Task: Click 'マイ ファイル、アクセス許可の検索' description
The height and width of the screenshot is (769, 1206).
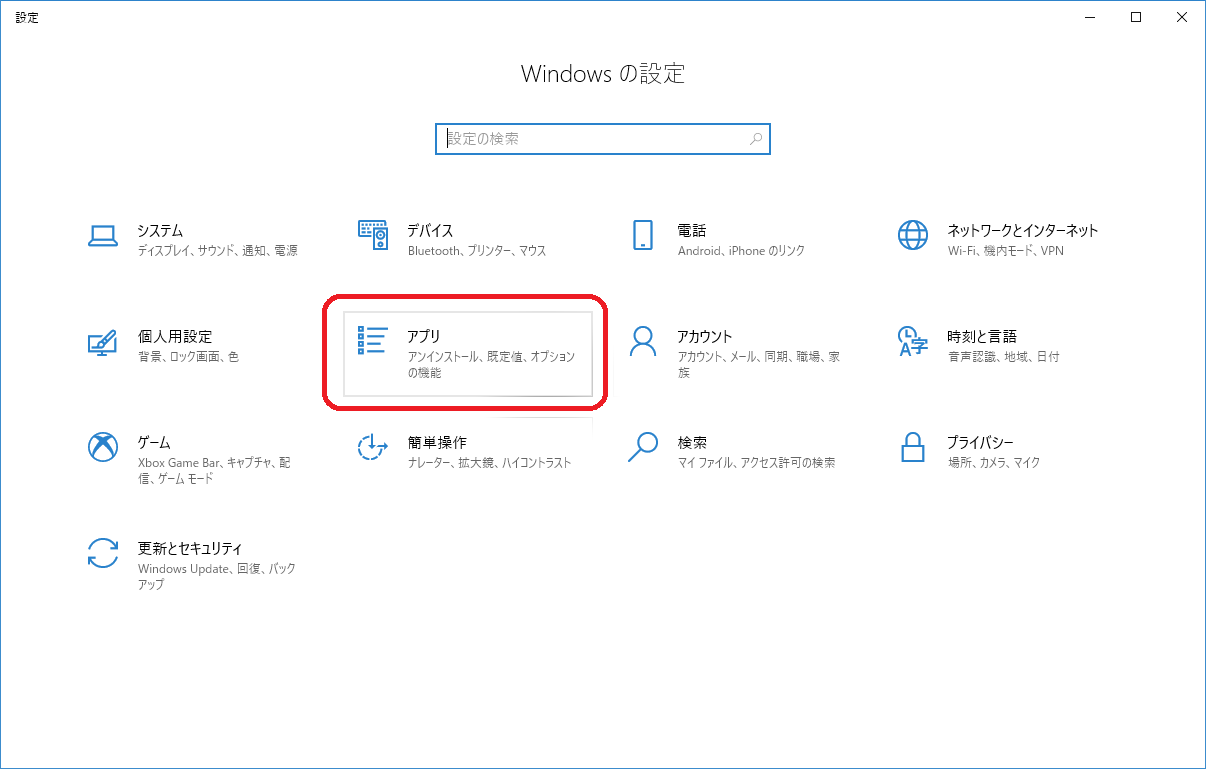Action: tap(756, 463)
